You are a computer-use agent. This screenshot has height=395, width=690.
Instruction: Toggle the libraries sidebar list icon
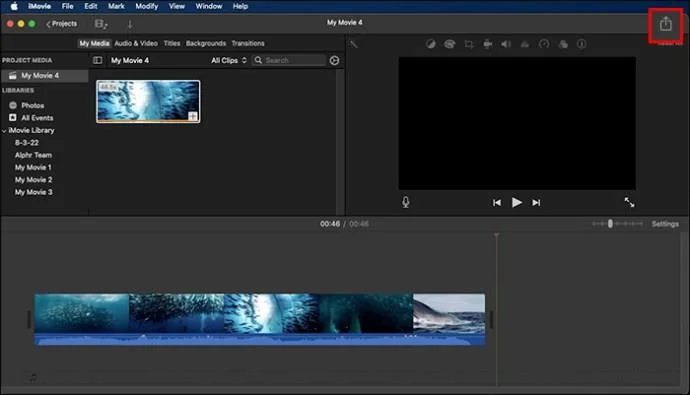coord(98,60)
